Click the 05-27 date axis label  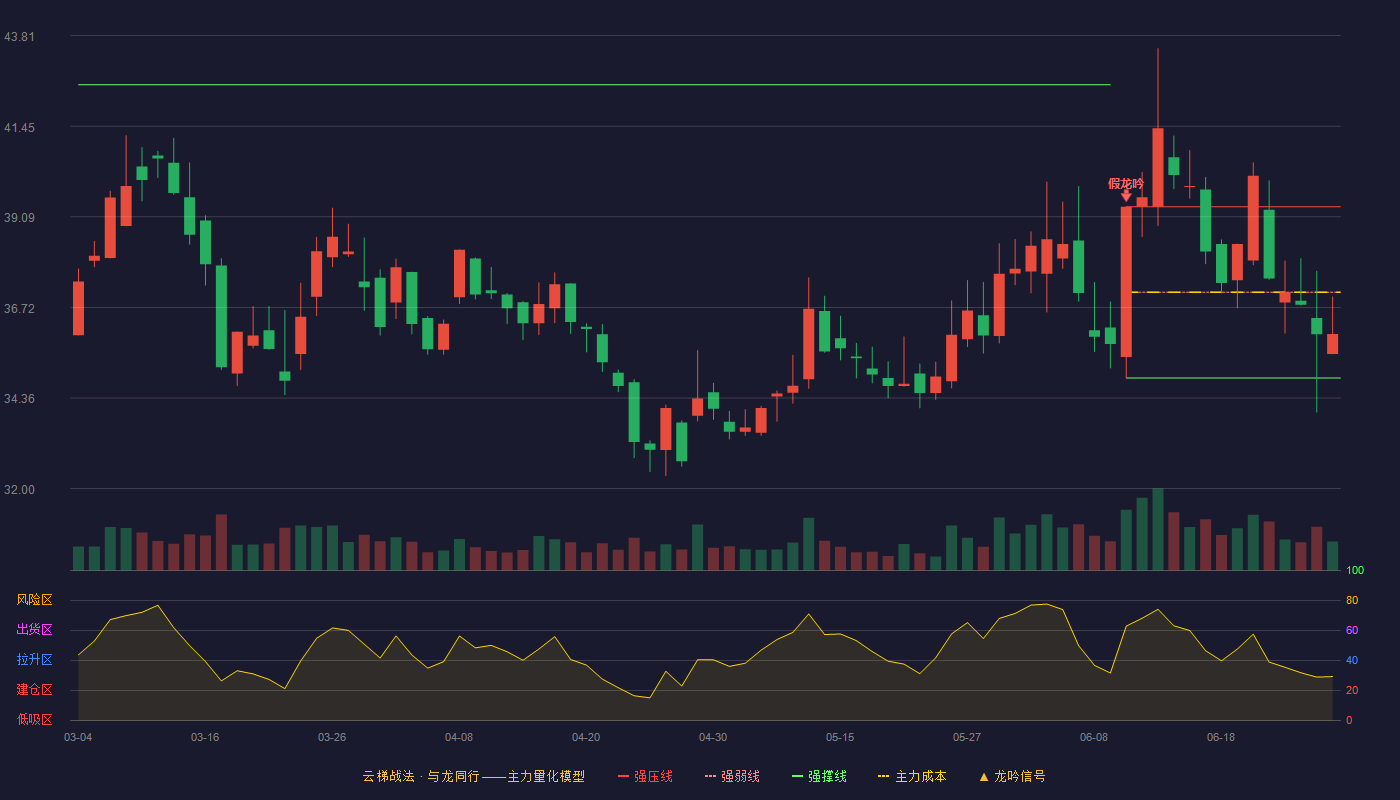[967, 737]
